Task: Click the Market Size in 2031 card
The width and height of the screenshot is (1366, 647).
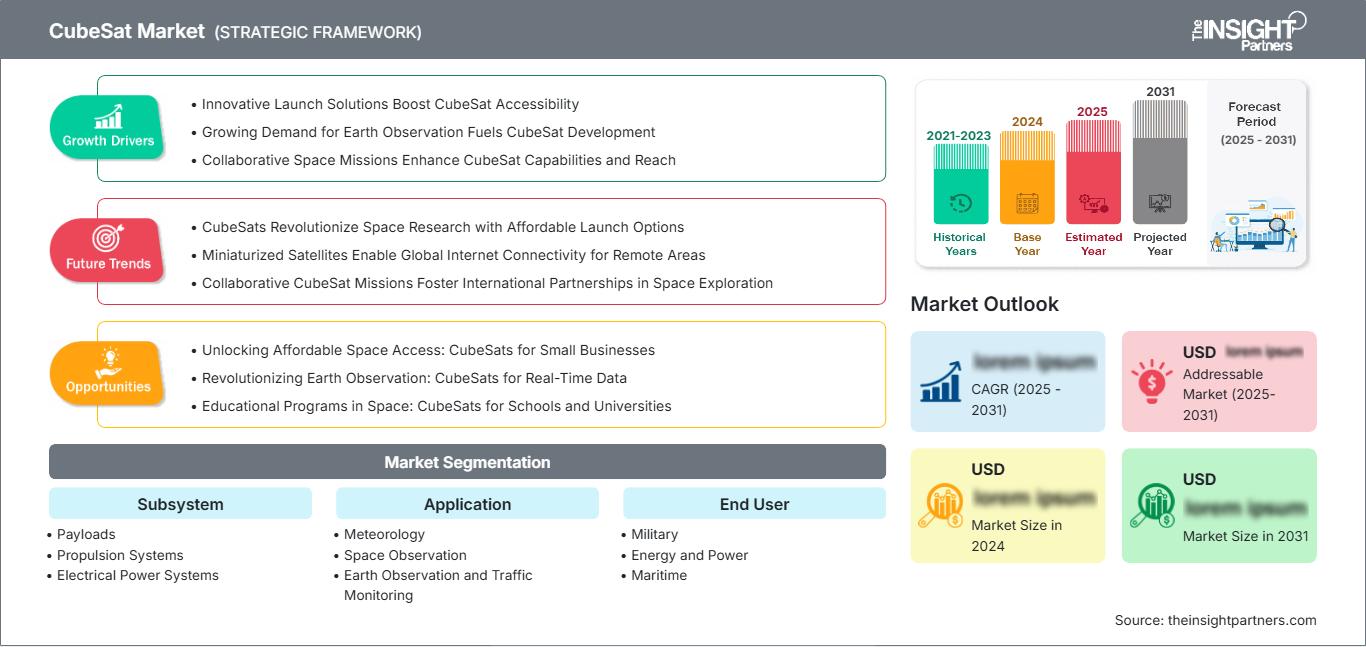Action: point(1219,505)
